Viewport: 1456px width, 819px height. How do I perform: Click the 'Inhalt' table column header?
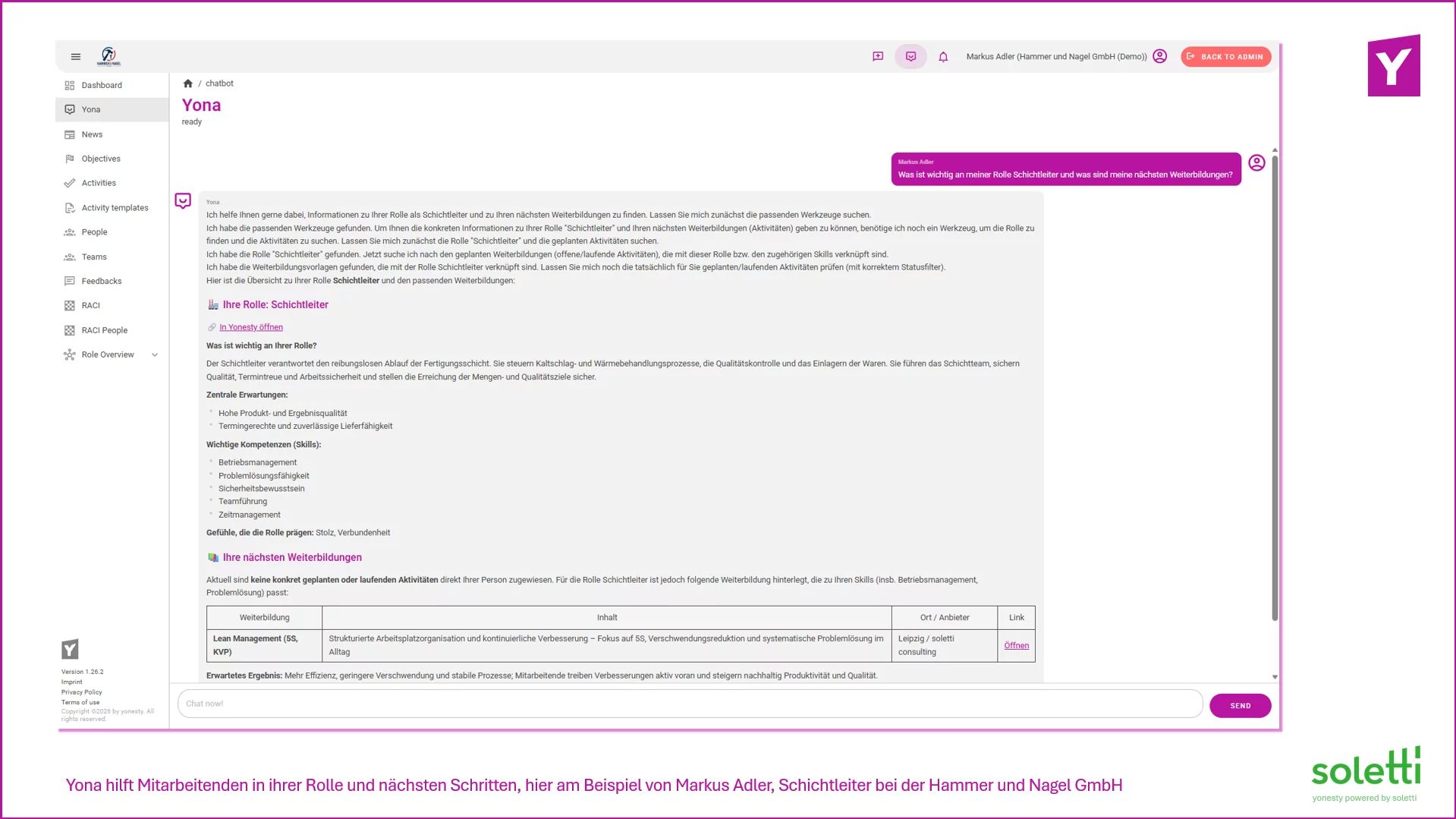[x=607, y=618]
